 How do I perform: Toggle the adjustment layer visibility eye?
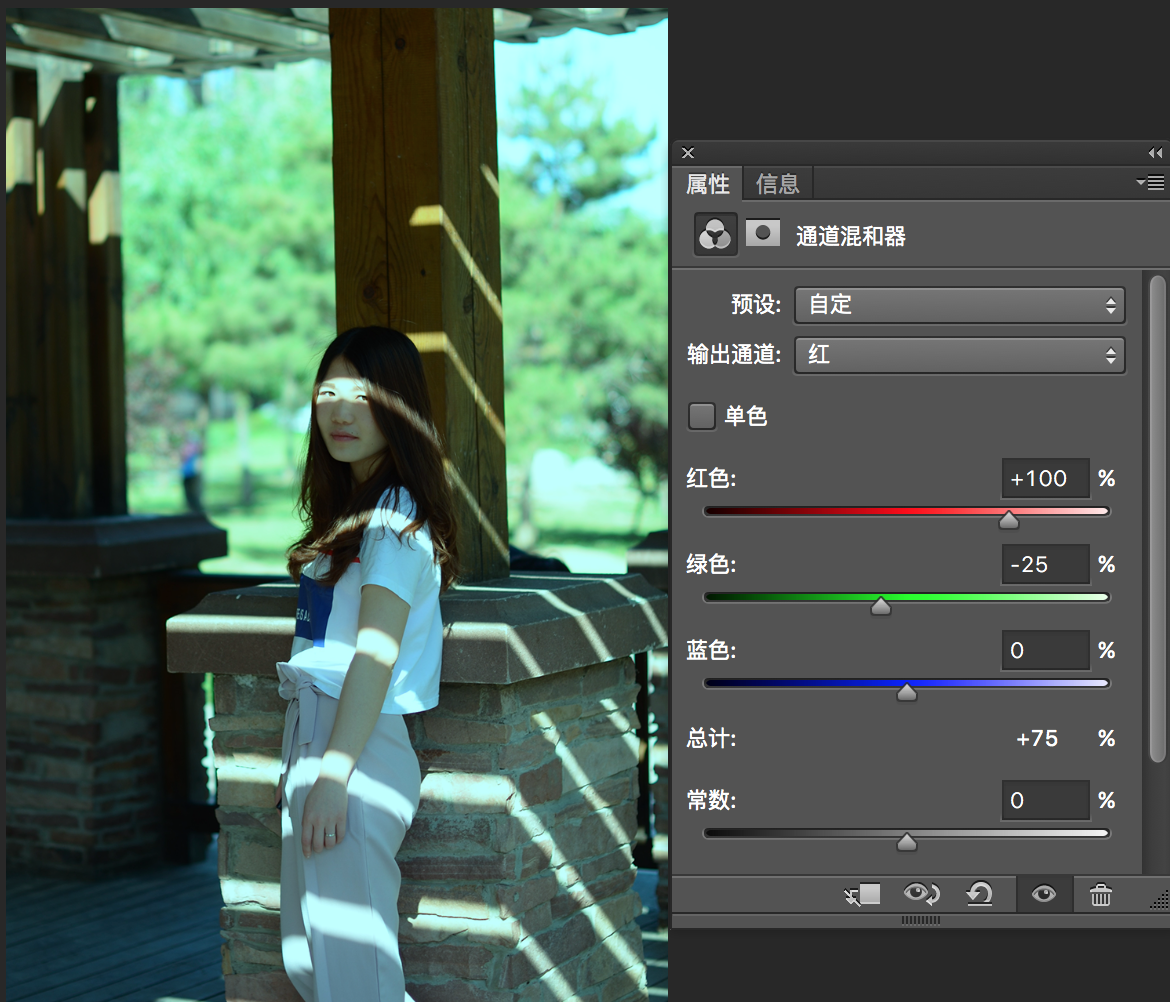pos(1043,893)
